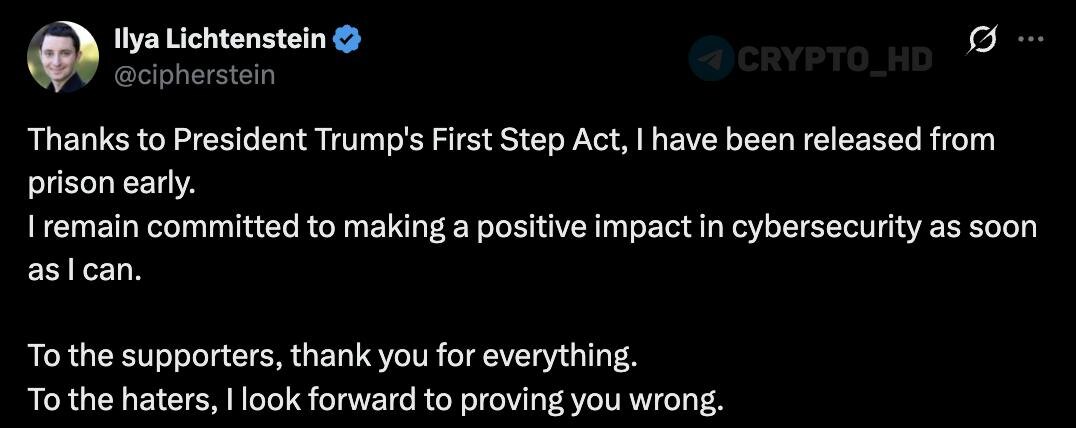Click the line starting "I remain committed"
The width and height of the screenshot is (1076, 428).
[530, 228]
